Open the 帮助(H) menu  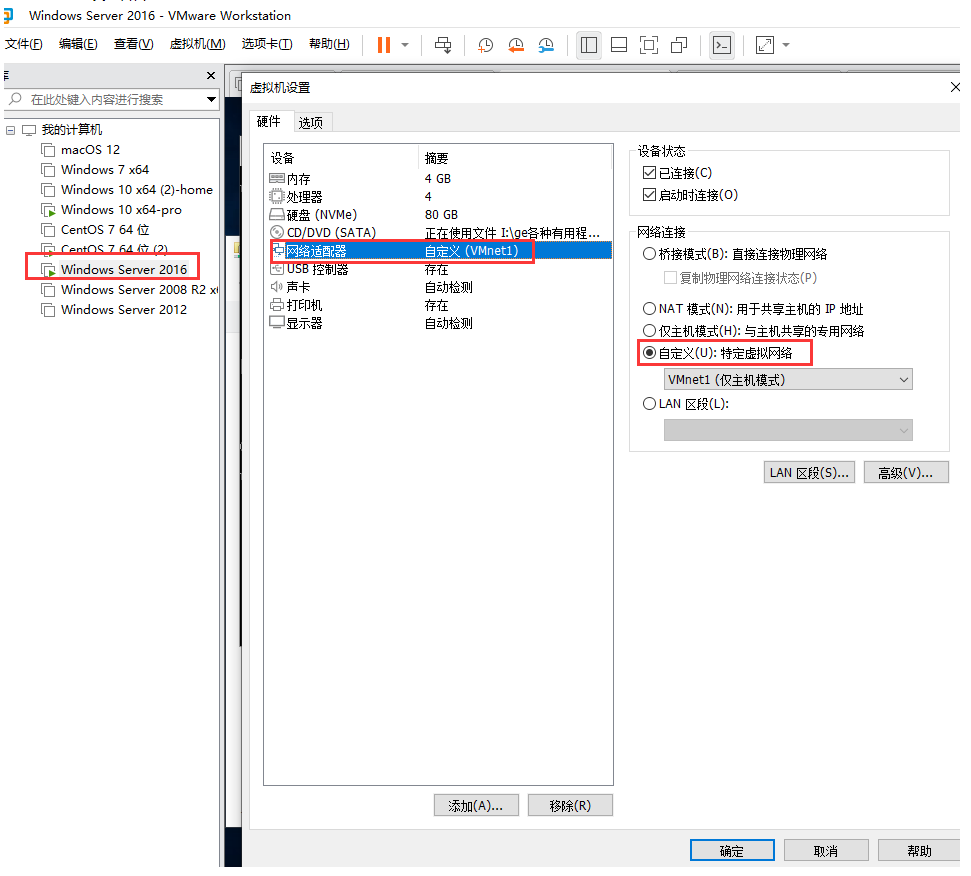tap(329, 44)
